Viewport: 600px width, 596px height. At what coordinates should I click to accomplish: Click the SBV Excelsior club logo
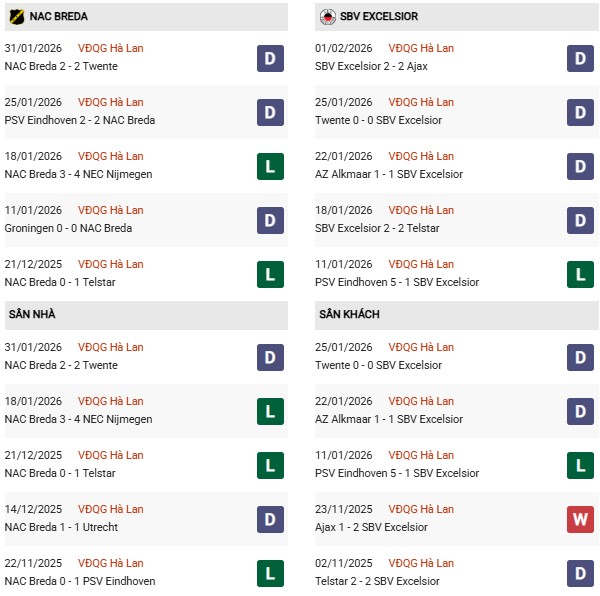[x=326, y=16]
